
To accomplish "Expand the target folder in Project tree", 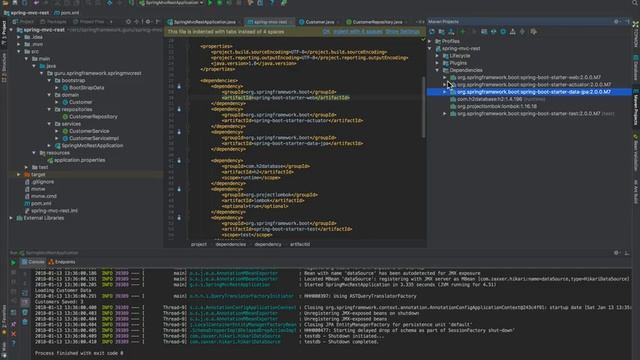I will [19, 175].
